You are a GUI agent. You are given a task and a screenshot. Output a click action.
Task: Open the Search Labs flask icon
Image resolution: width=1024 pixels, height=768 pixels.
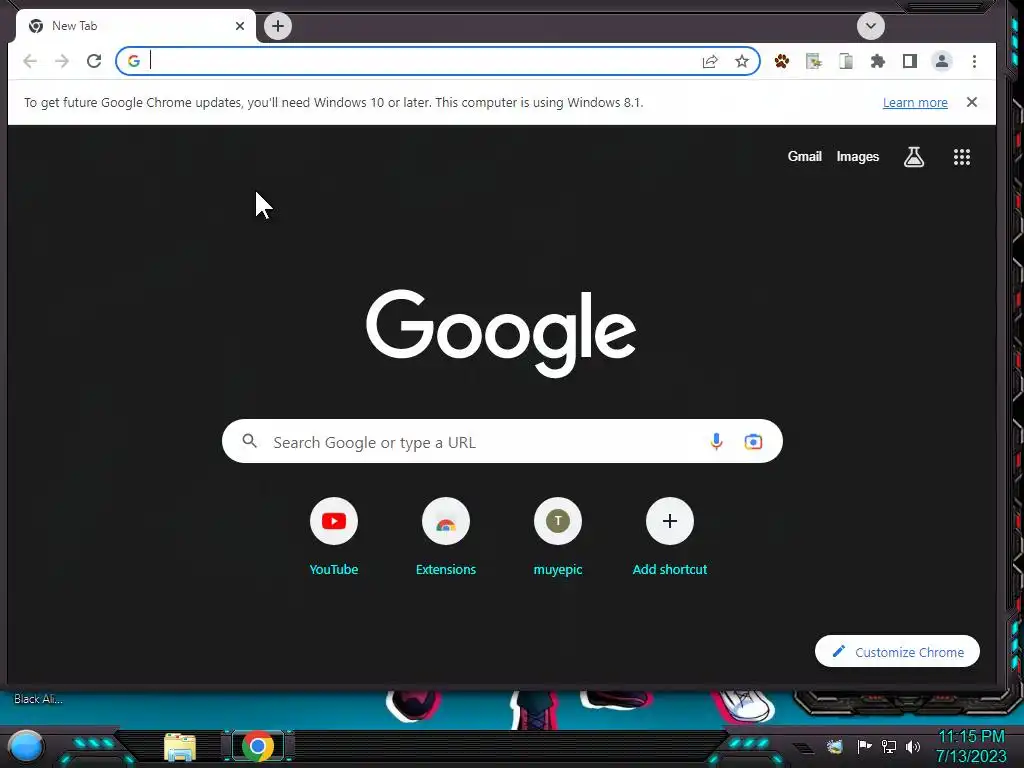coord(914,157)
